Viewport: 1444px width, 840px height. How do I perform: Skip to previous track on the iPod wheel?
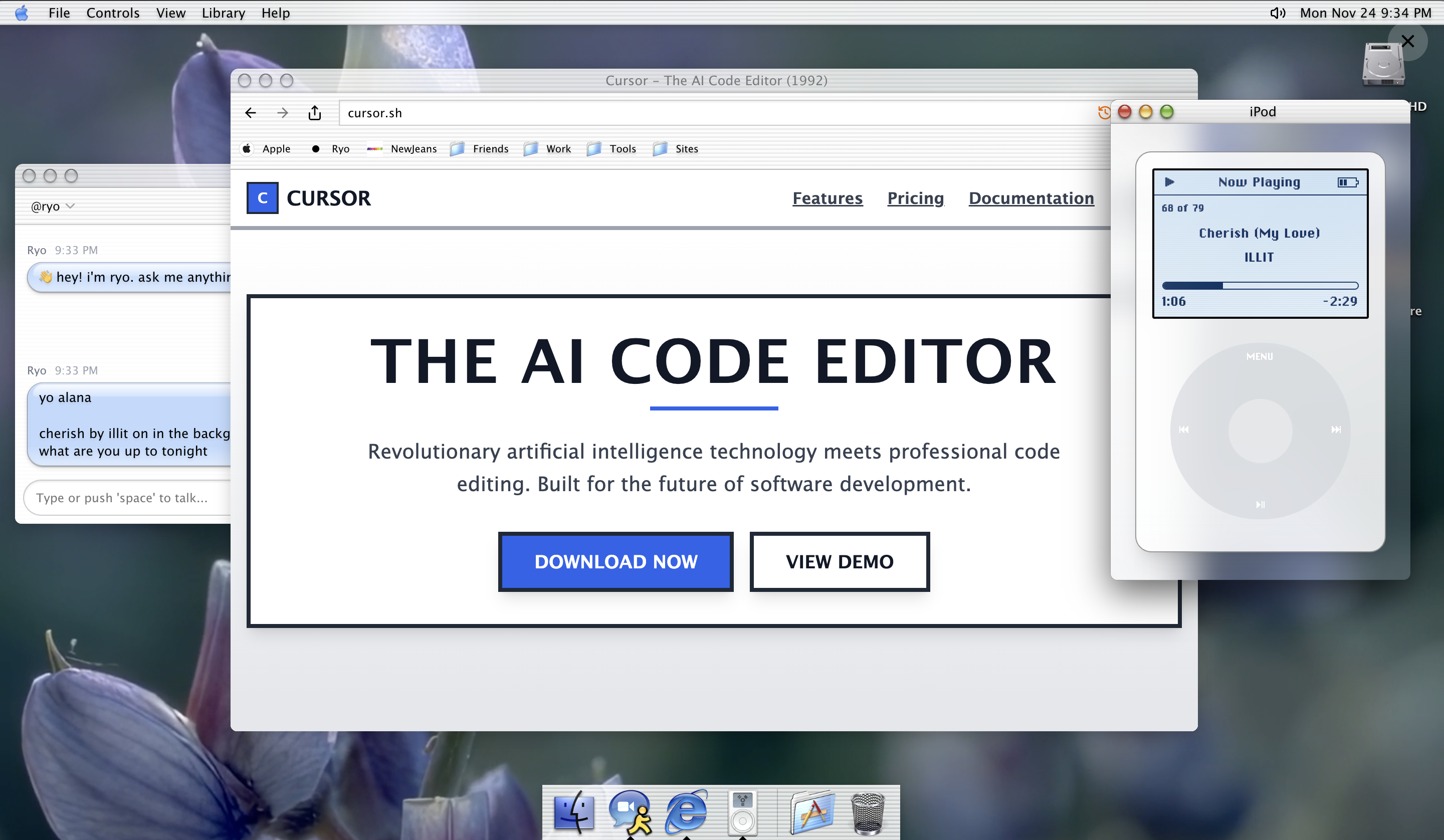[1184, 430]
